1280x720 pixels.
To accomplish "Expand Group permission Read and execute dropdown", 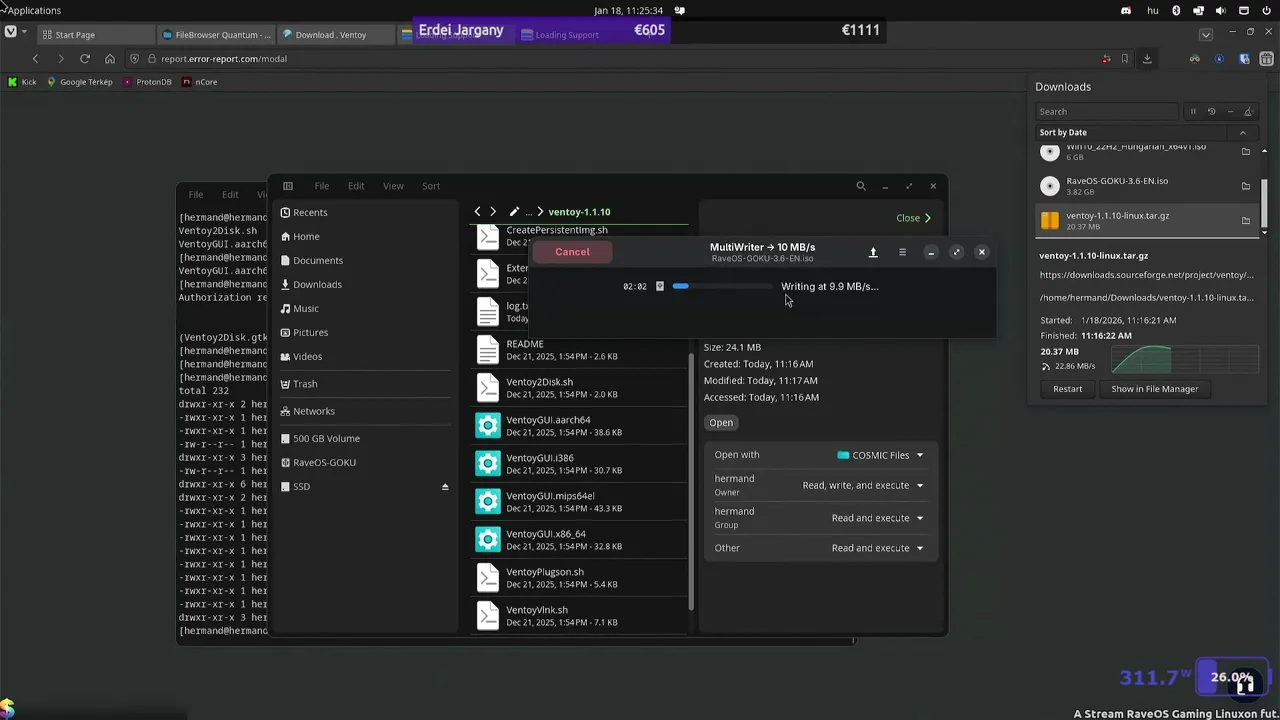I will (x=877, y=518).
